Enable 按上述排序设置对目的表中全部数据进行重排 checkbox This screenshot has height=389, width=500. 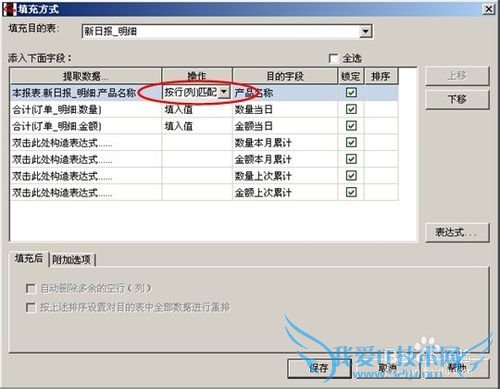(31, 307)
